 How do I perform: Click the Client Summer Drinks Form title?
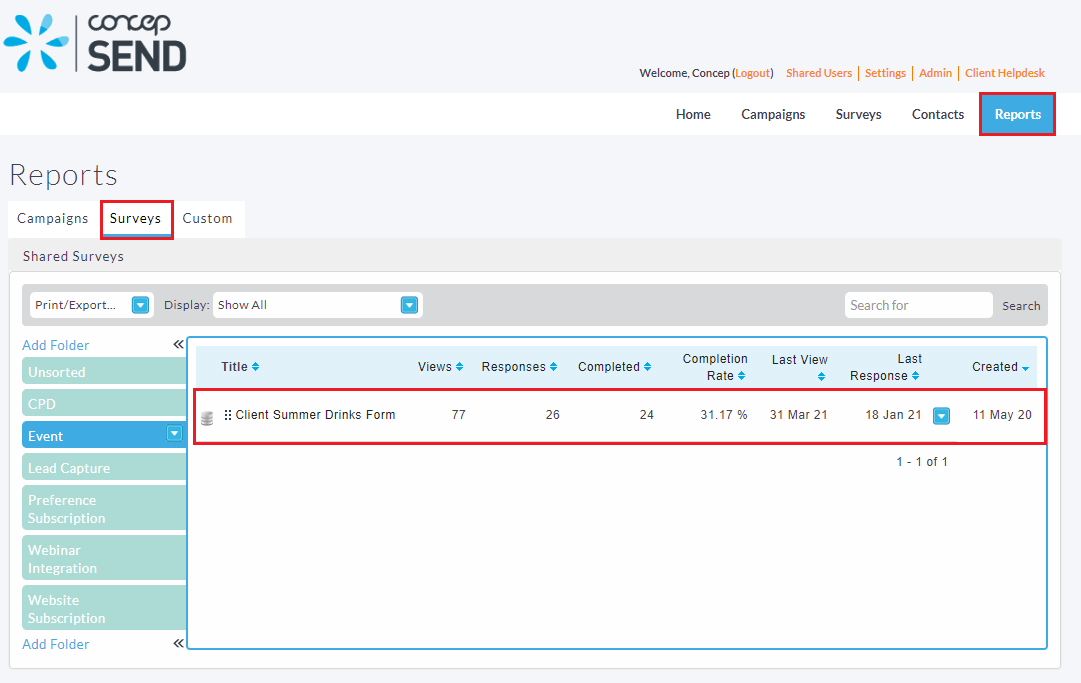click(x=315, y=415)
